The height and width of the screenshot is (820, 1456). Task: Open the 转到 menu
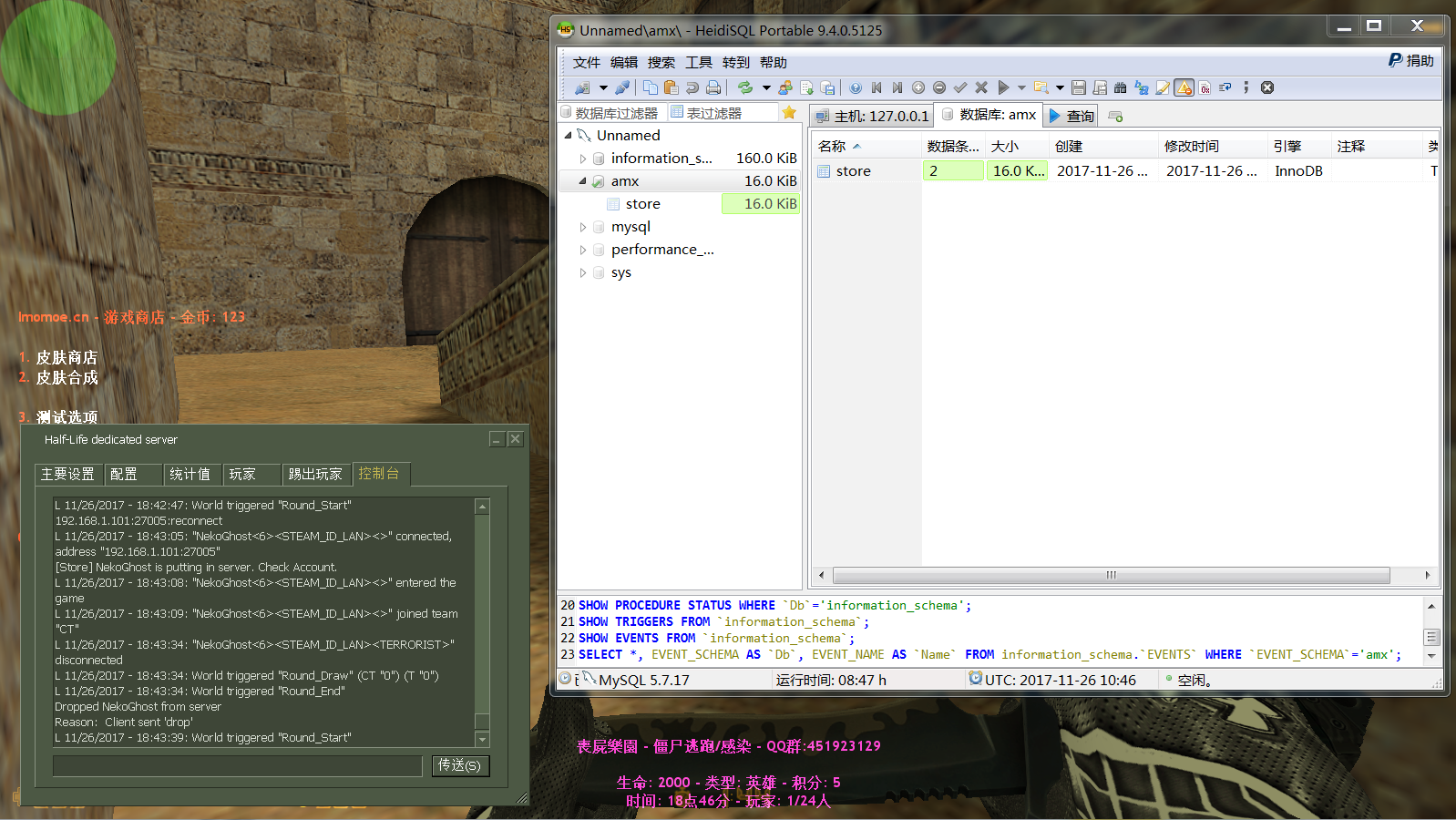[x=736, y=62]
